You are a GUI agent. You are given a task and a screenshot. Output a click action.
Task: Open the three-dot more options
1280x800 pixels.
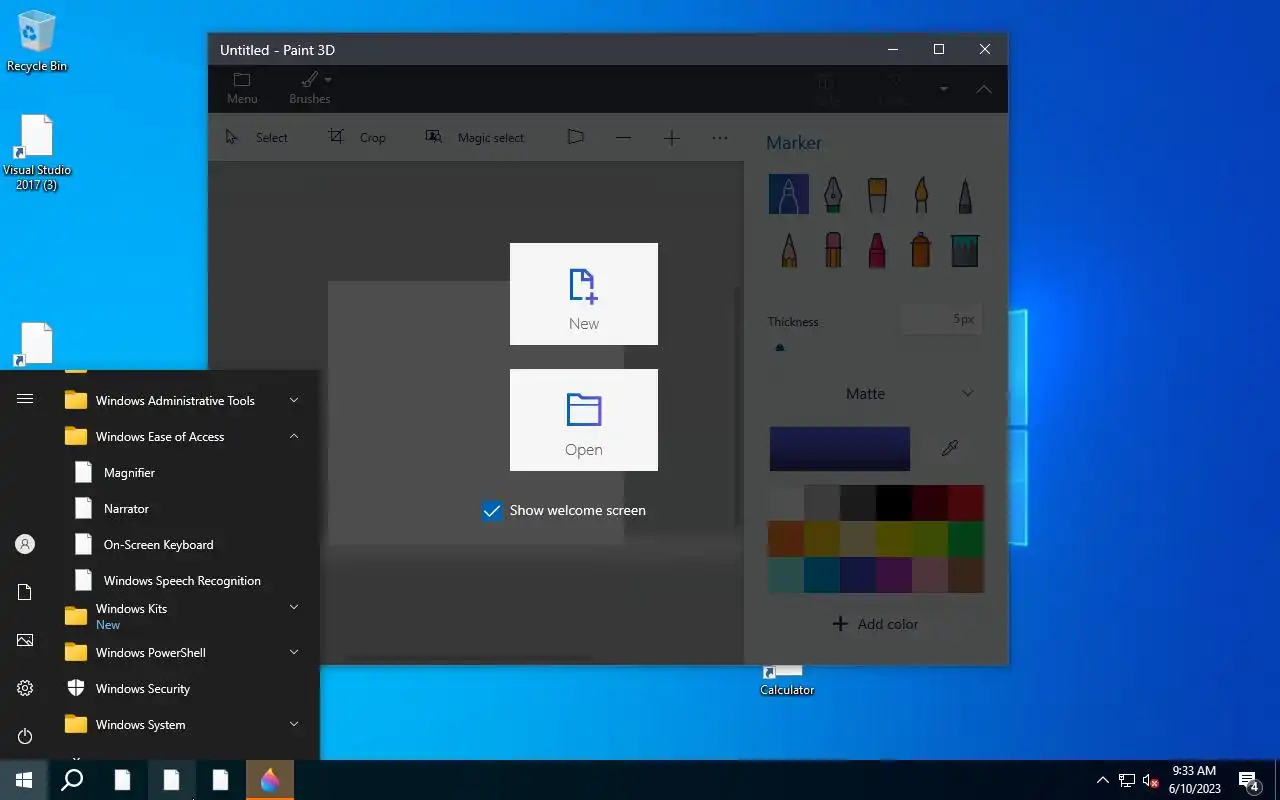pyautogui.click(x=720, y=137)
